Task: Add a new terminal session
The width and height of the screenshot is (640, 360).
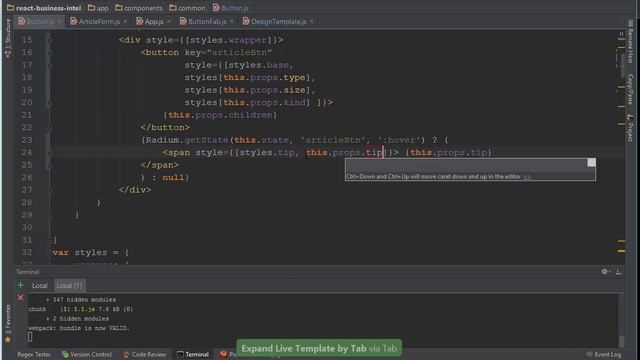Action: coord(20,285)
